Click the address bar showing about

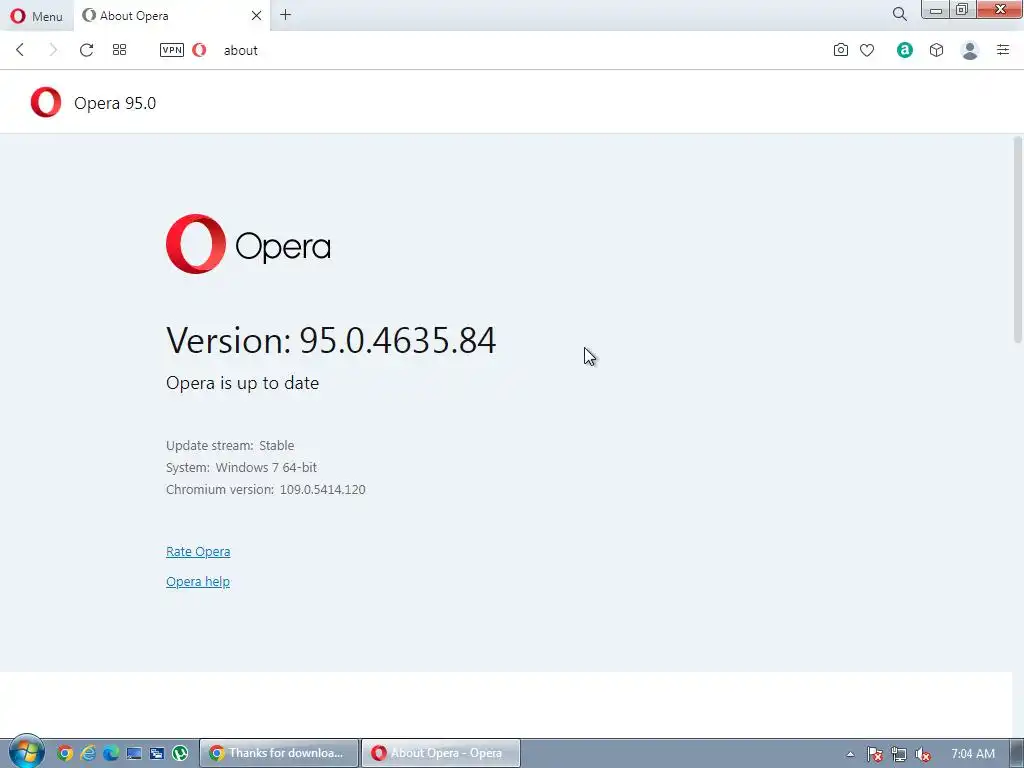pyautogui.click(x=241, y=50)
